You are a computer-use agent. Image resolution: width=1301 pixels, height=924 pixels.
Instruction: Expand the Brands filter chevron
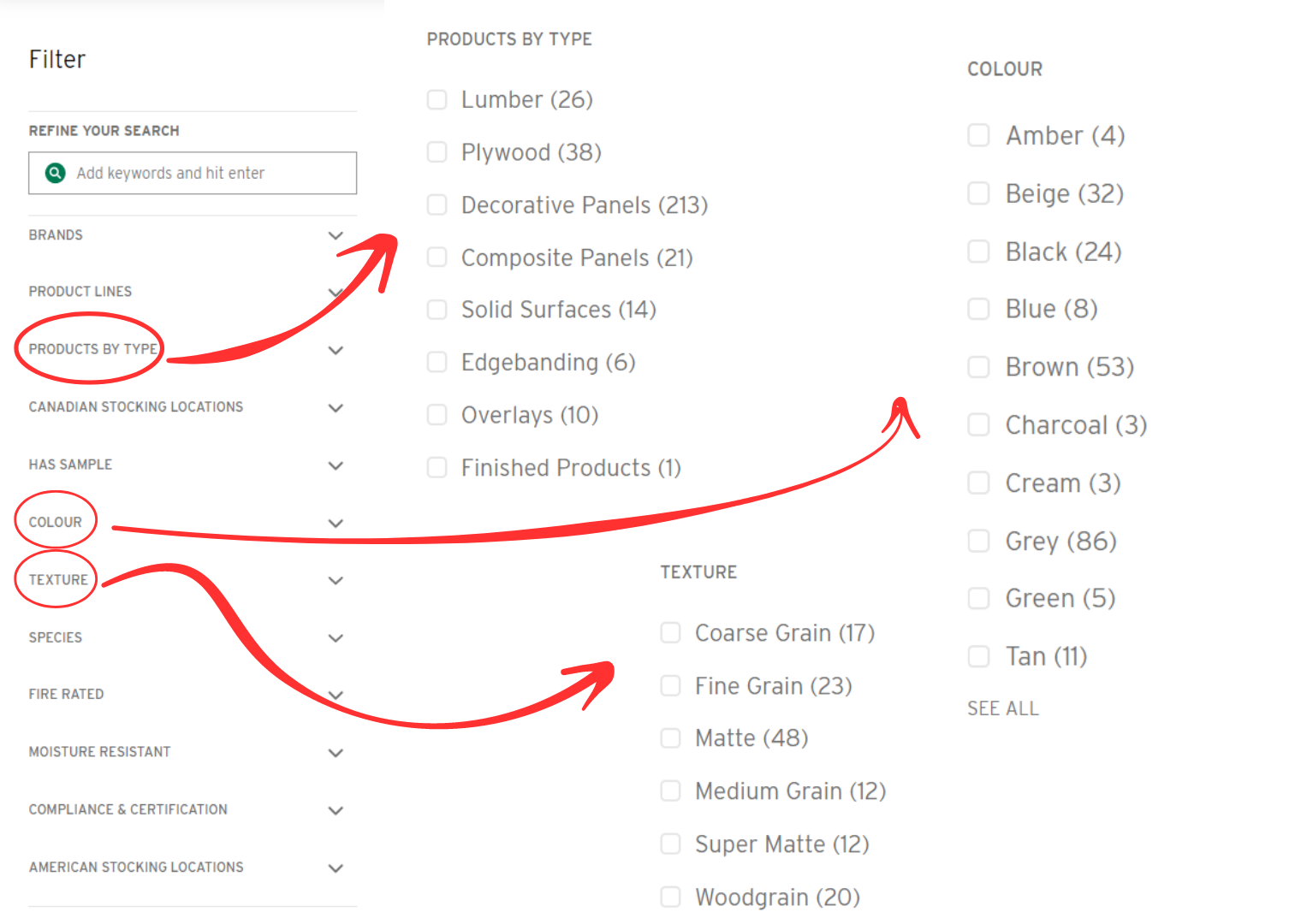pyautogui.click(x=336, y=235)
